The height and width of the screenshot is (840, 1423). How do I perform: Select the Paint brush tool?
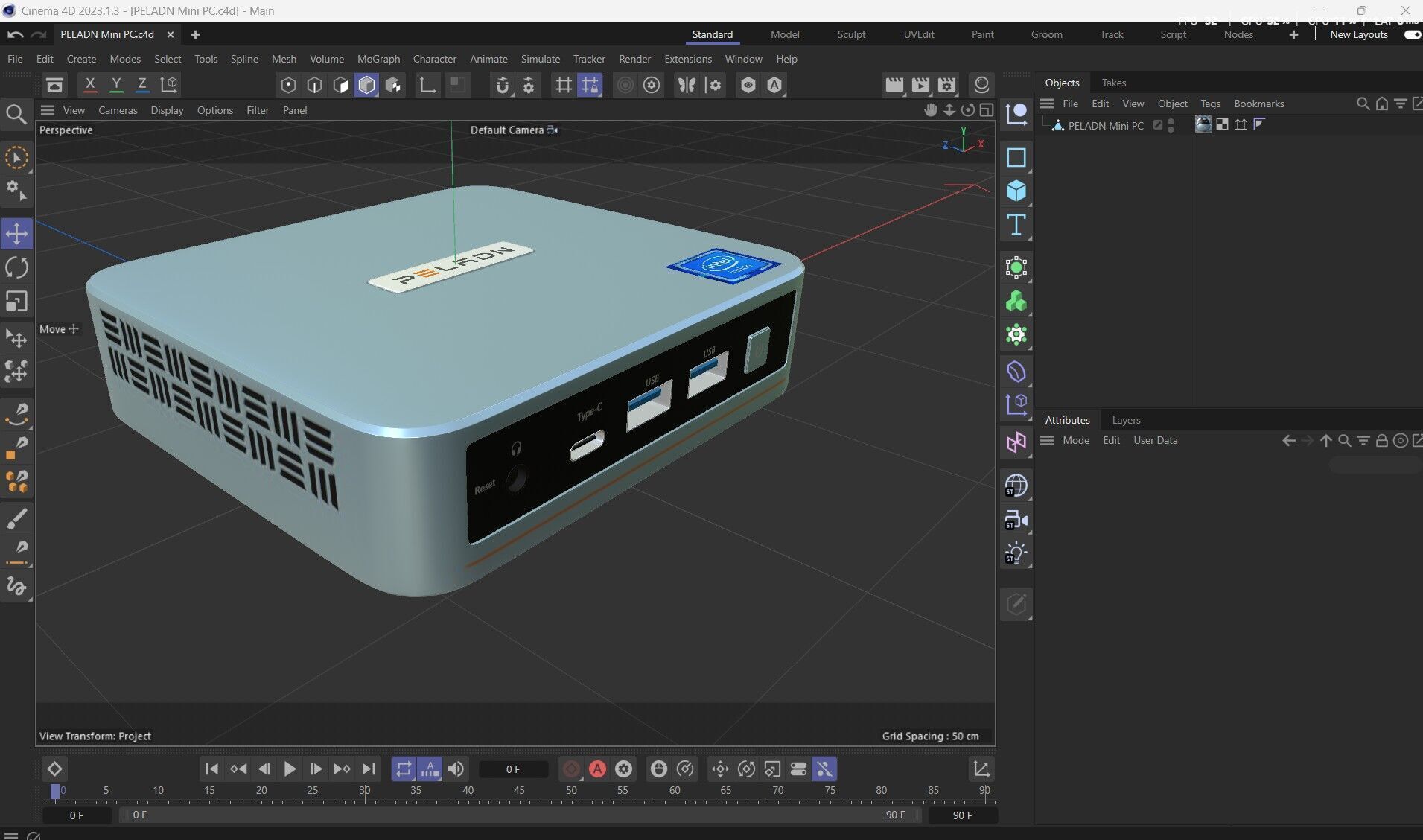point(16,518)
